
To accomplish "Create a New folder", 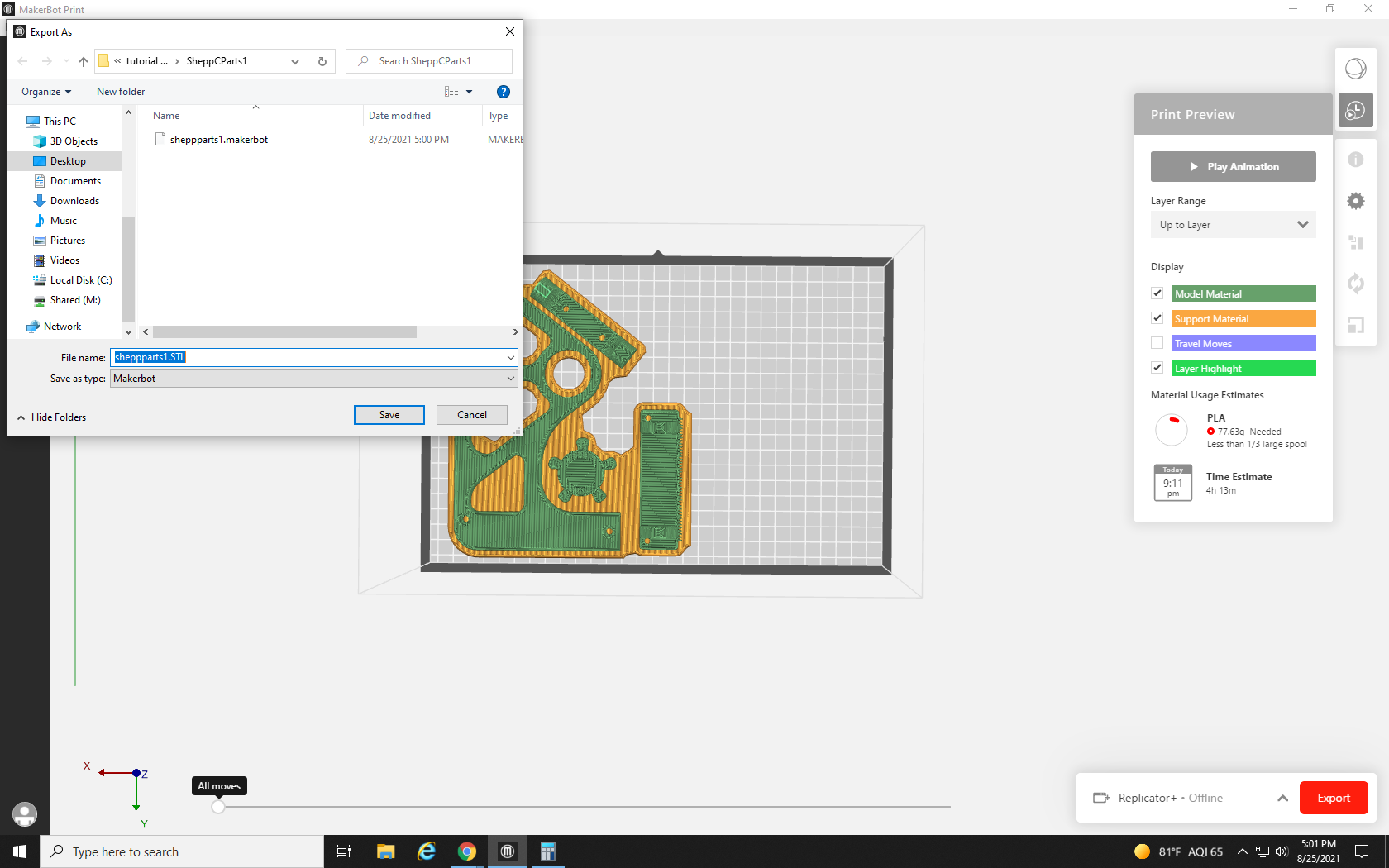I will [121, 92].
